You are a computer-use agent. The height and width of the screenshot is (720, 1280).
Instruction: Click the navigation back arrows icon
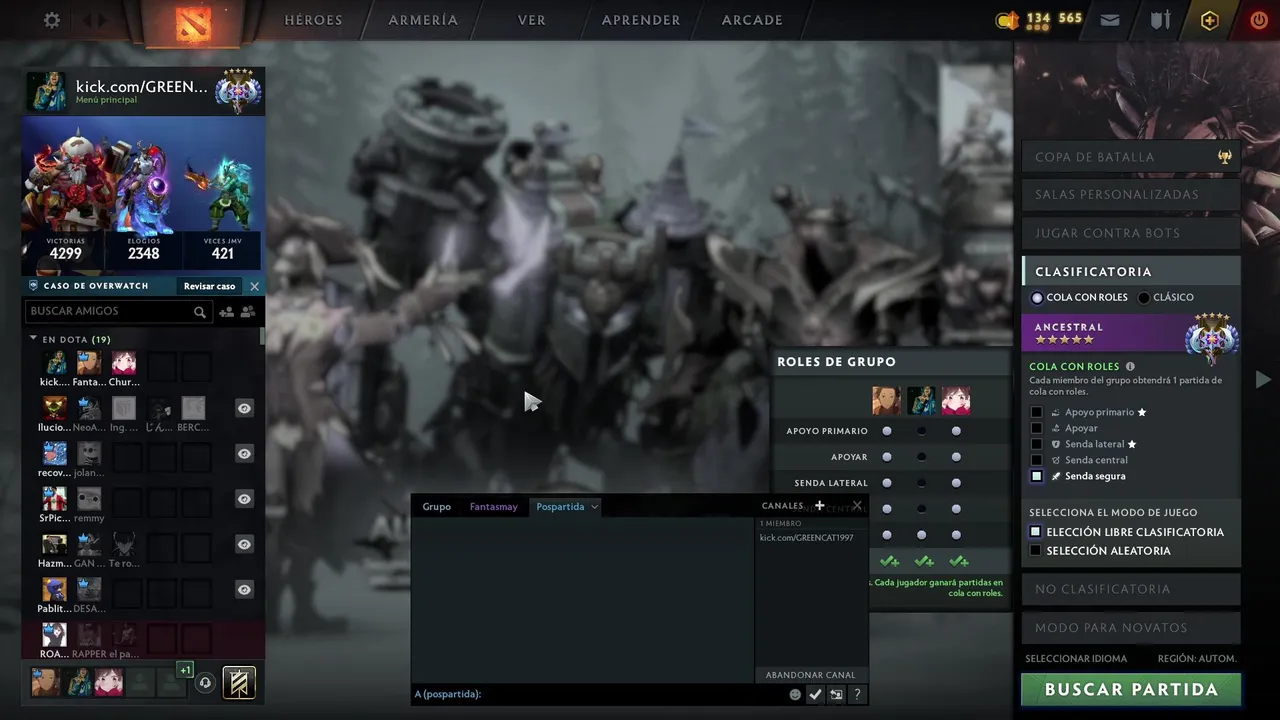click(96, 20)
